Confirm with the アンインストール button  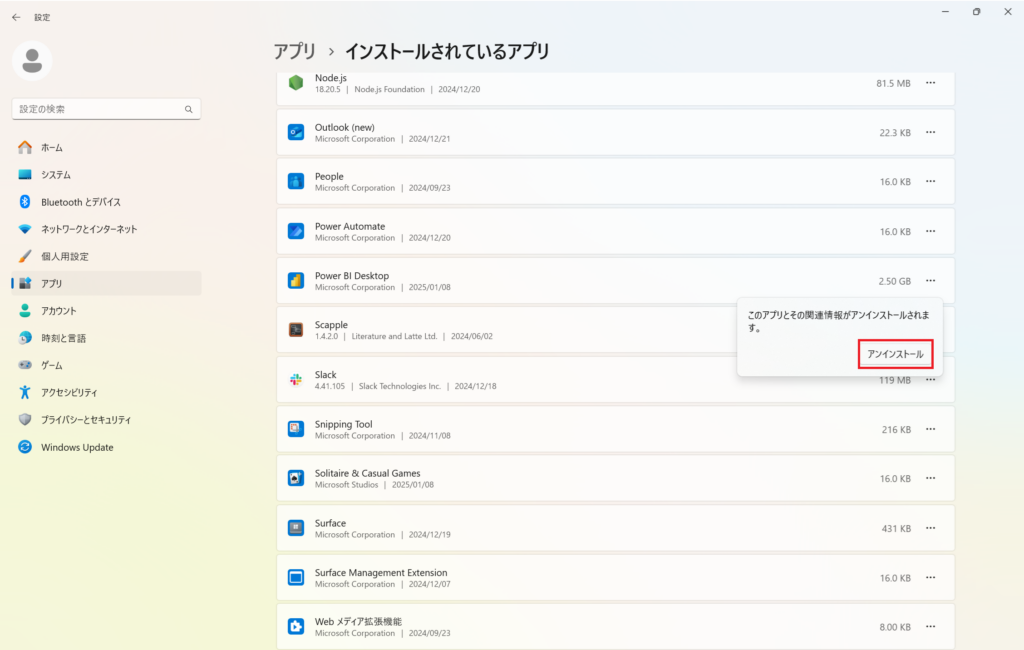pyautogui.click(x=895, y=354)
